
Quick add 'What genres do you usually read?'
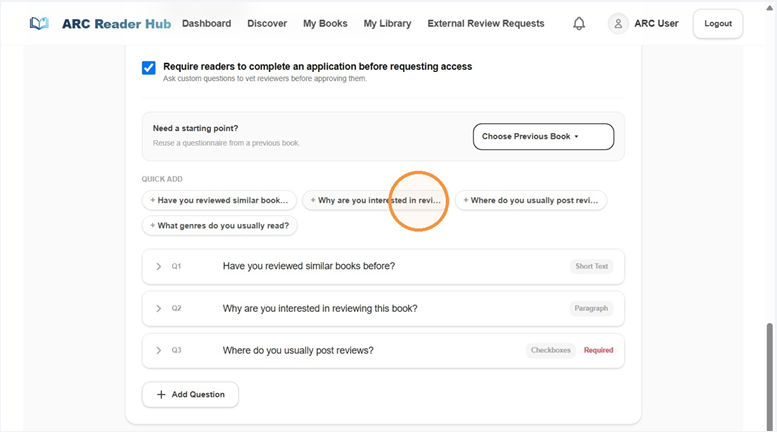(x=220, y=225)
